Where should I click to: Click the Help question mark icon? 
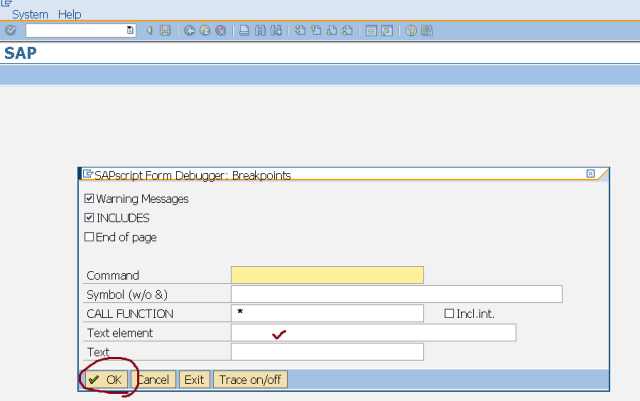pos(411,31)
